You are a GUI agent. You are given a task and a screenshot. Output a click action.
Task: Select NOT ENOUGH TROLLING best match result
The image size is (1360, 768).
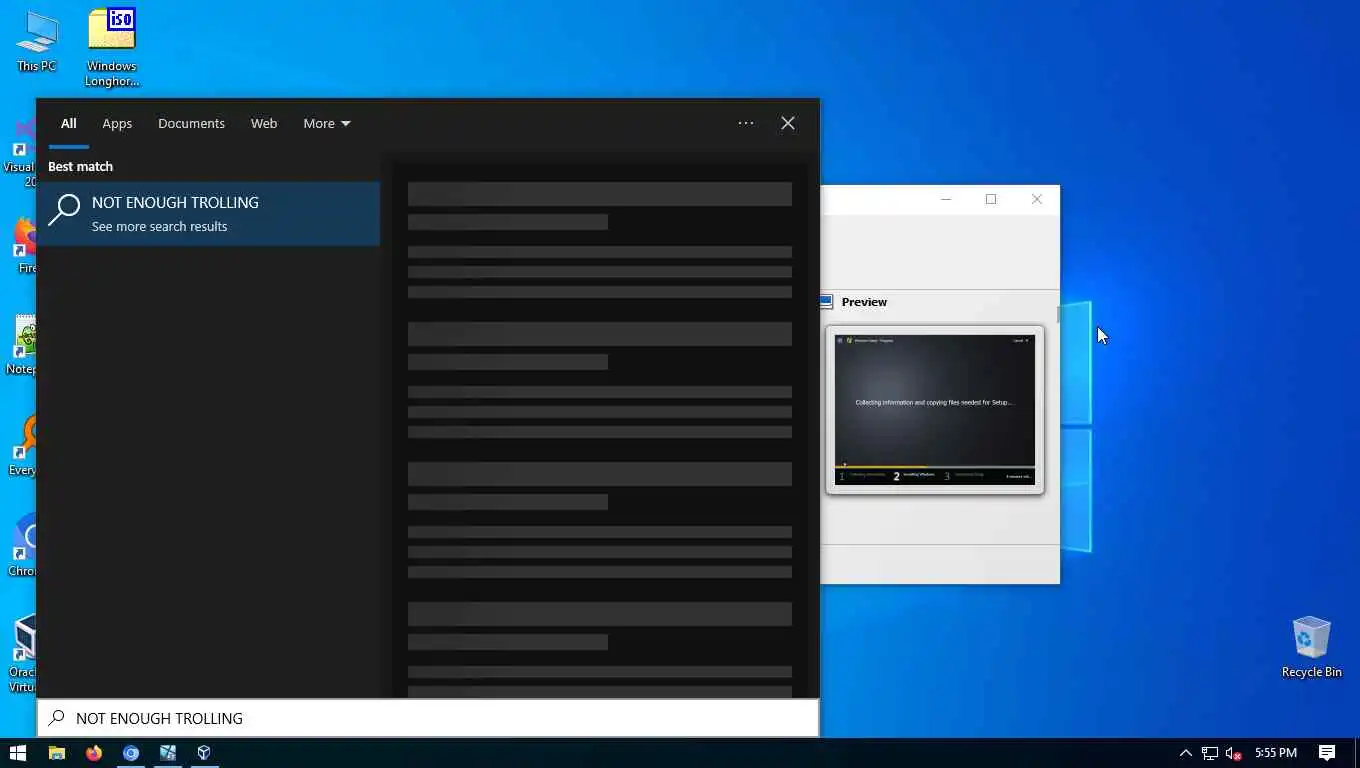tap(208, 213)
